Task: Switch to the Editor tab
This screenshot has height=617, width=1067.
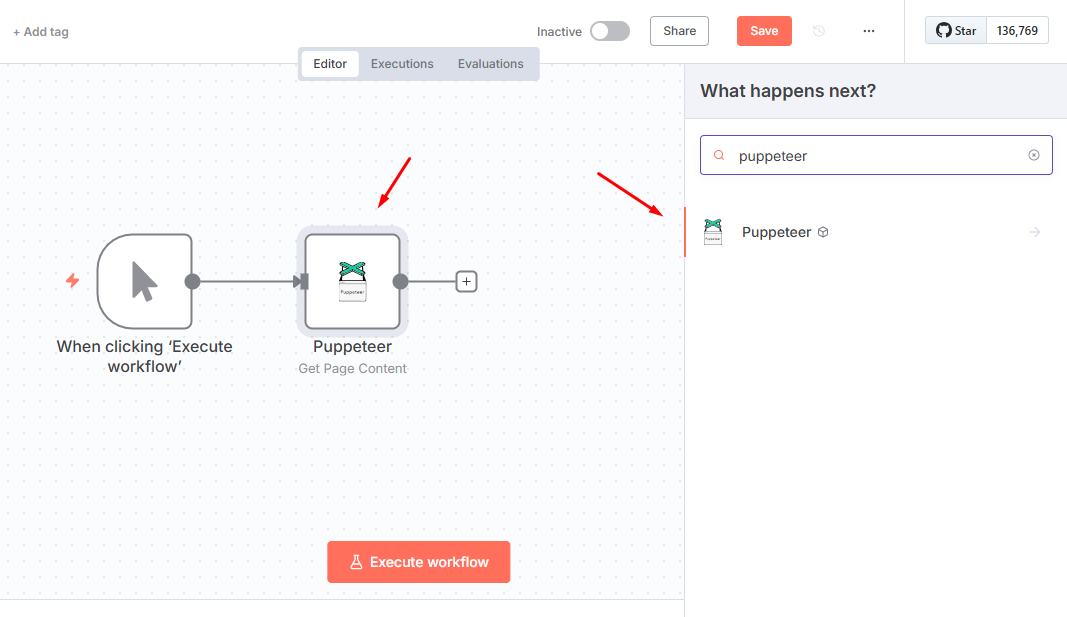Action: coord(330,64)
